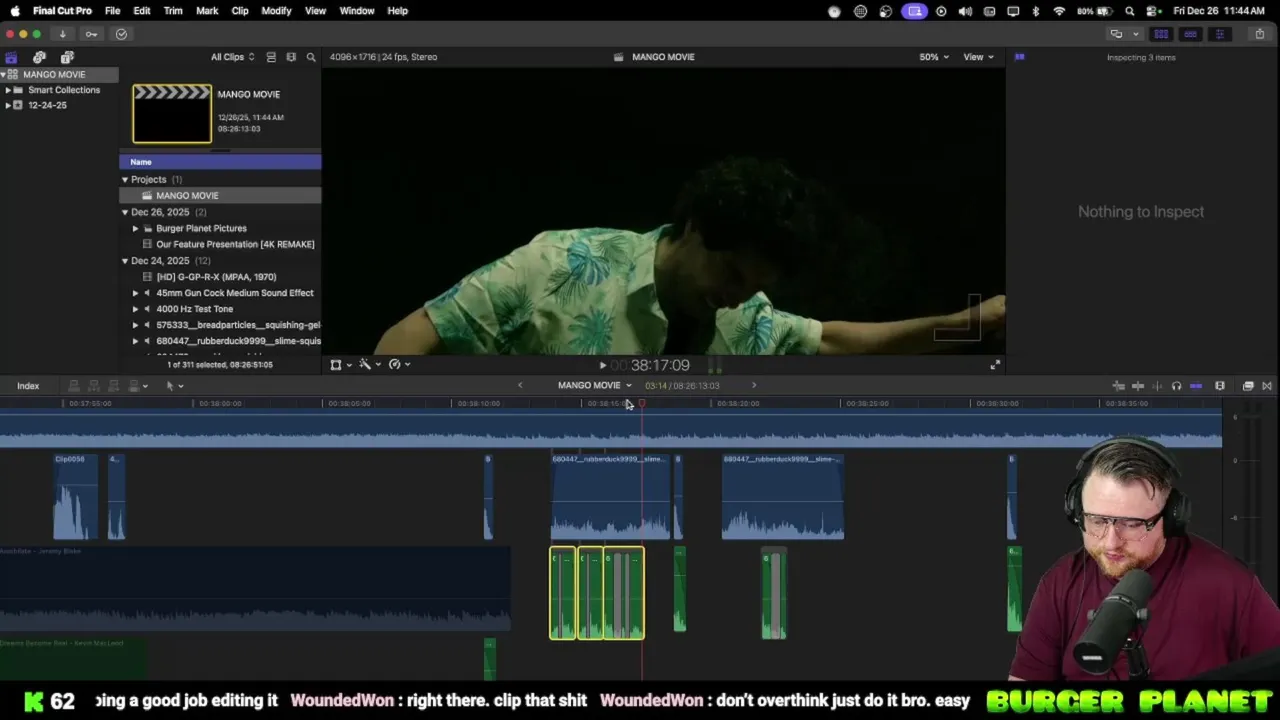Open the timeline Index panel
The image size is (1280, 720).
(x=28, y=386)
